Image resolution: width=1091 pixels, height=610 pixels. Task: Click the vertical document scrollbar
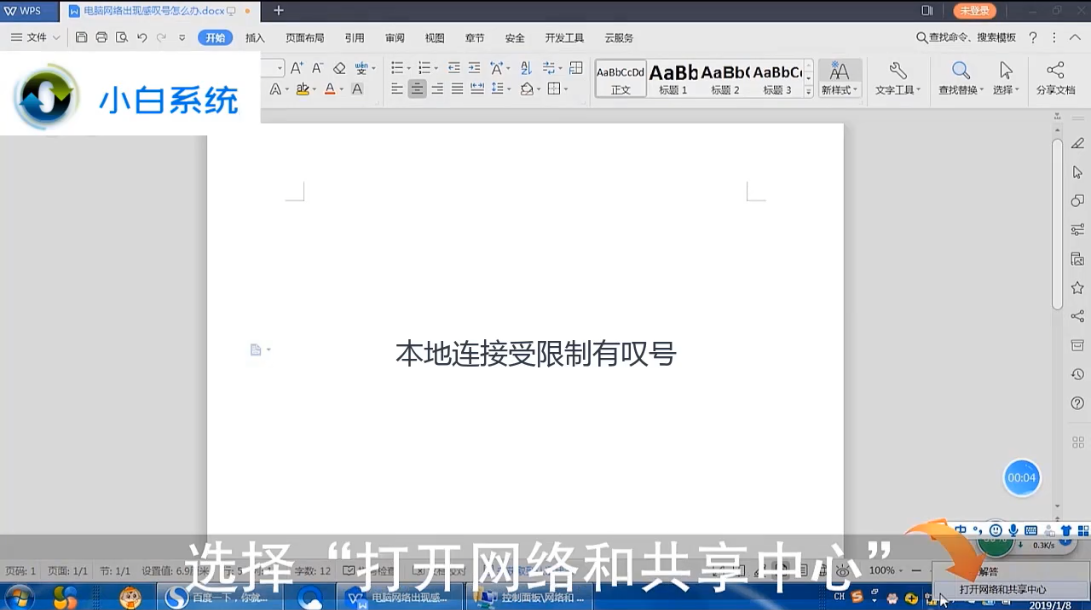1058,223
